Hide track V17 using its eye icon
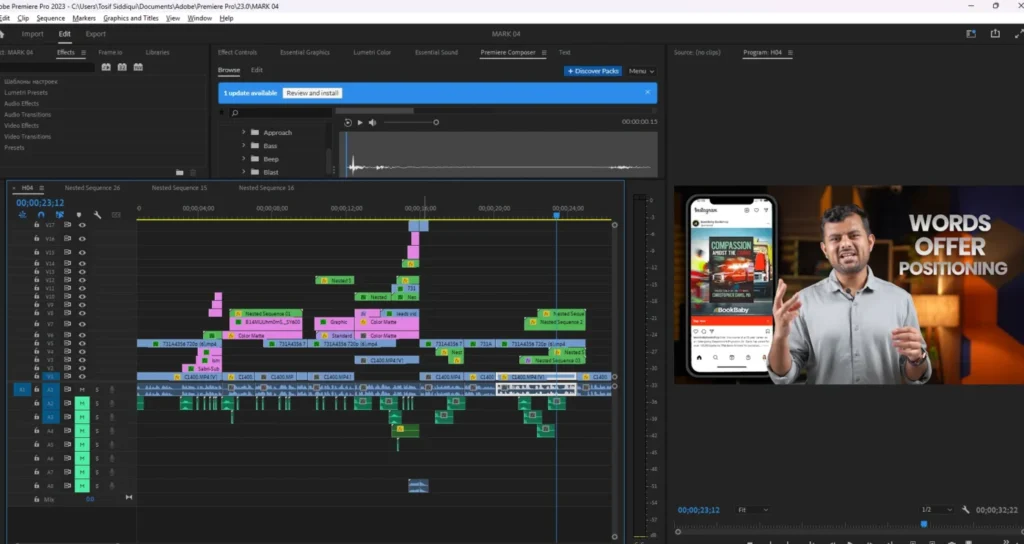This screenshot has height=544, width=1024. click(82, 225)
